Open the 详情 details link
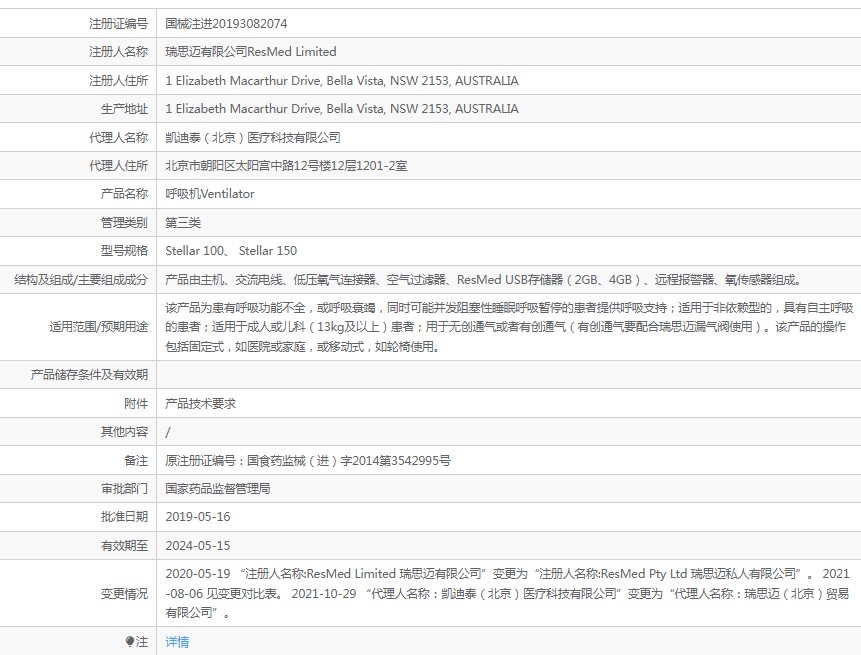The width and height of the screenshot is (861, 655). (x=177, y=642)
